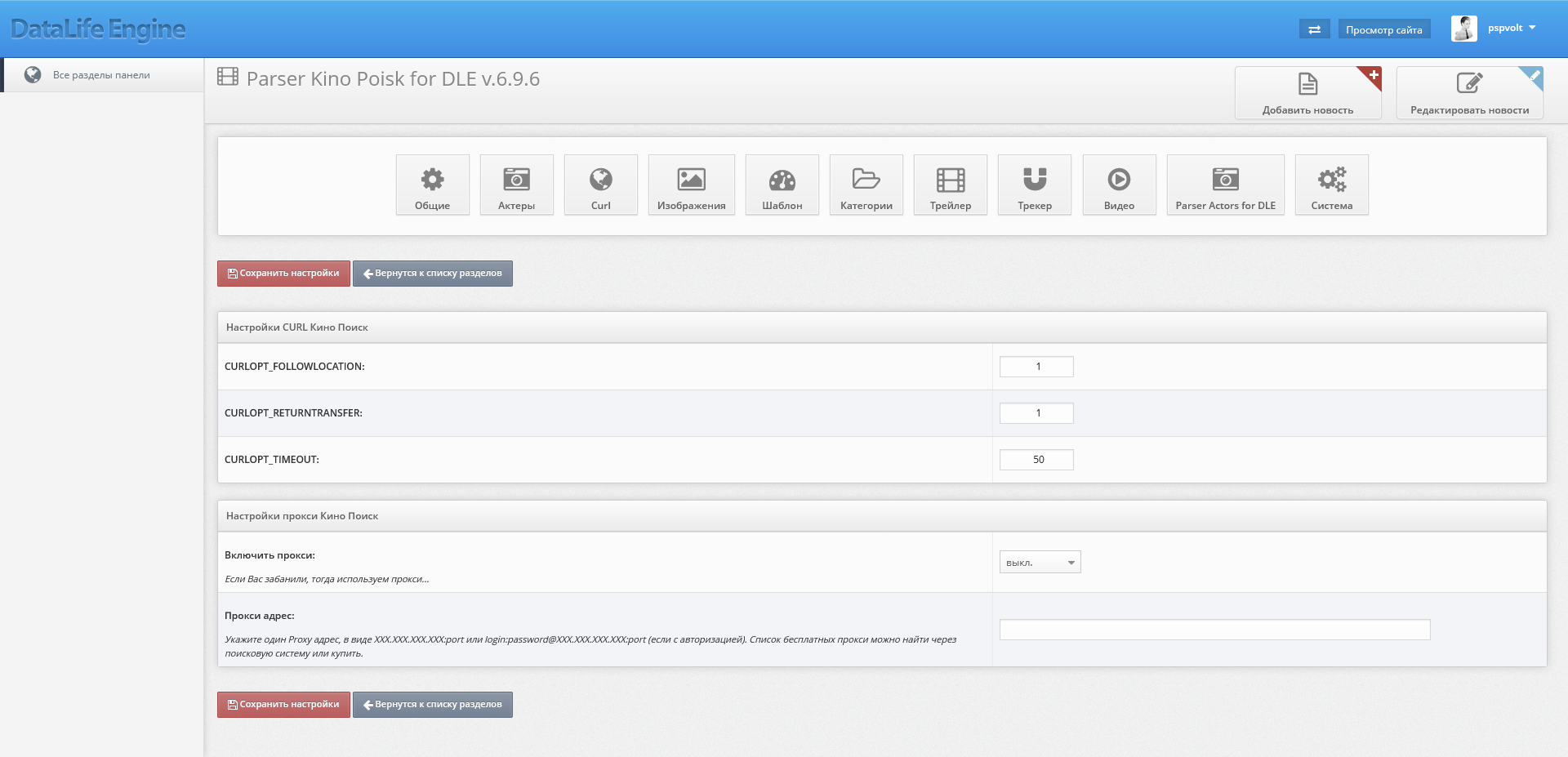
Task: Click the CURLOPT_TIMEOUT: label
Action: point(272,460)
